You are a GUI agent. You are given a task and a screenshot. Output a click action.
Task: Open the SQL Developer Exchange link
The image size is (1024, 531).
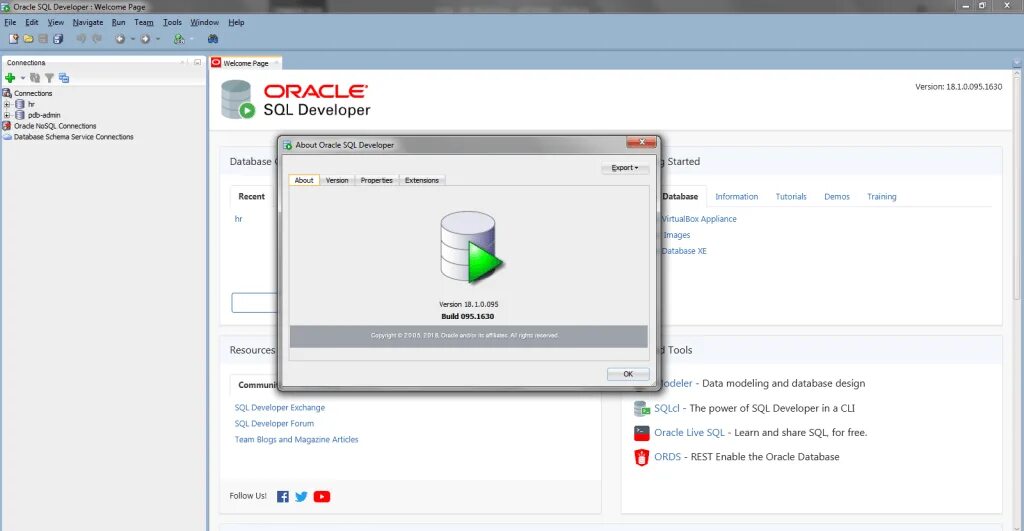coord(280,408)
